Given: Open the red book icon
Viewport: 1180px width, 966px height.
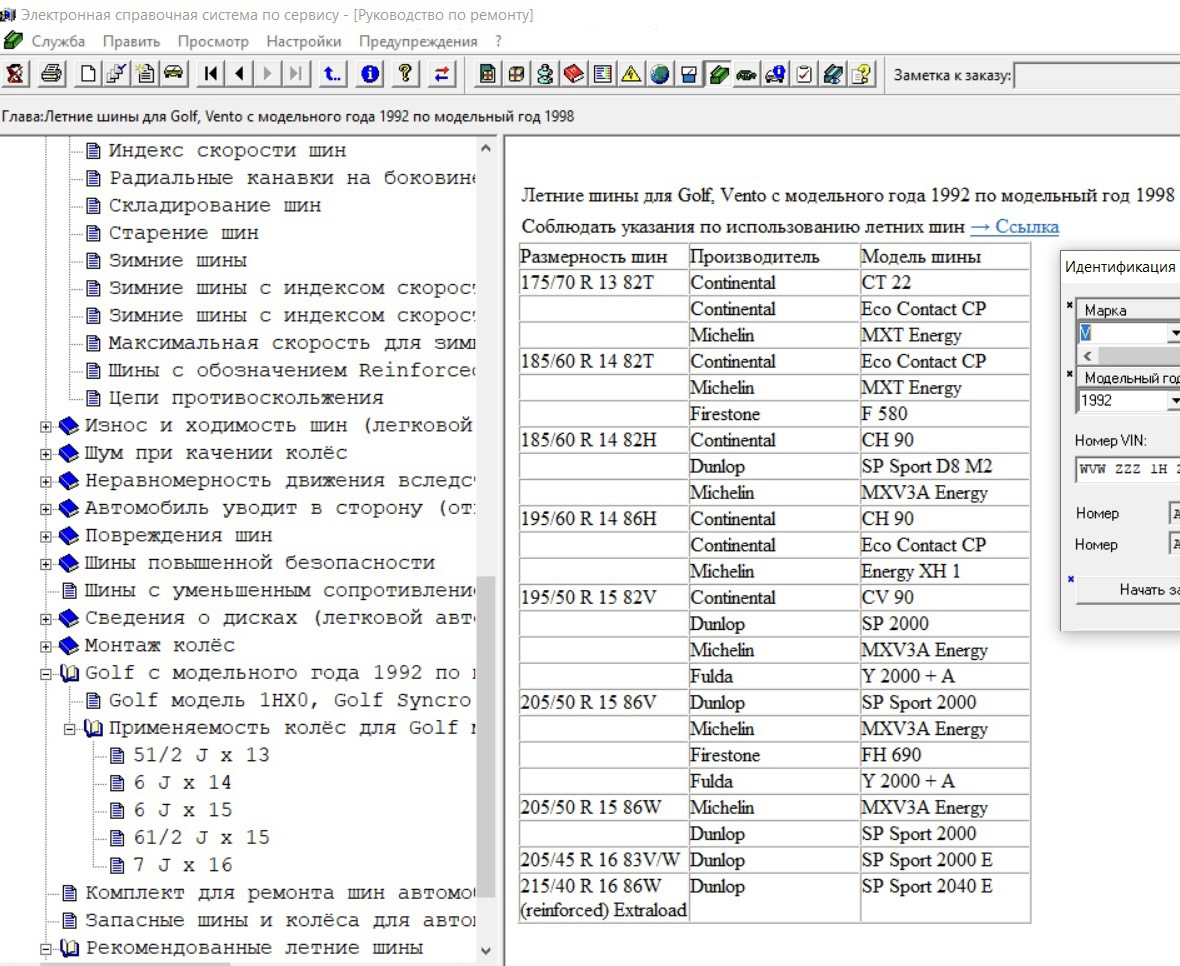Looking at the screenshot, I should click(573, 74).
